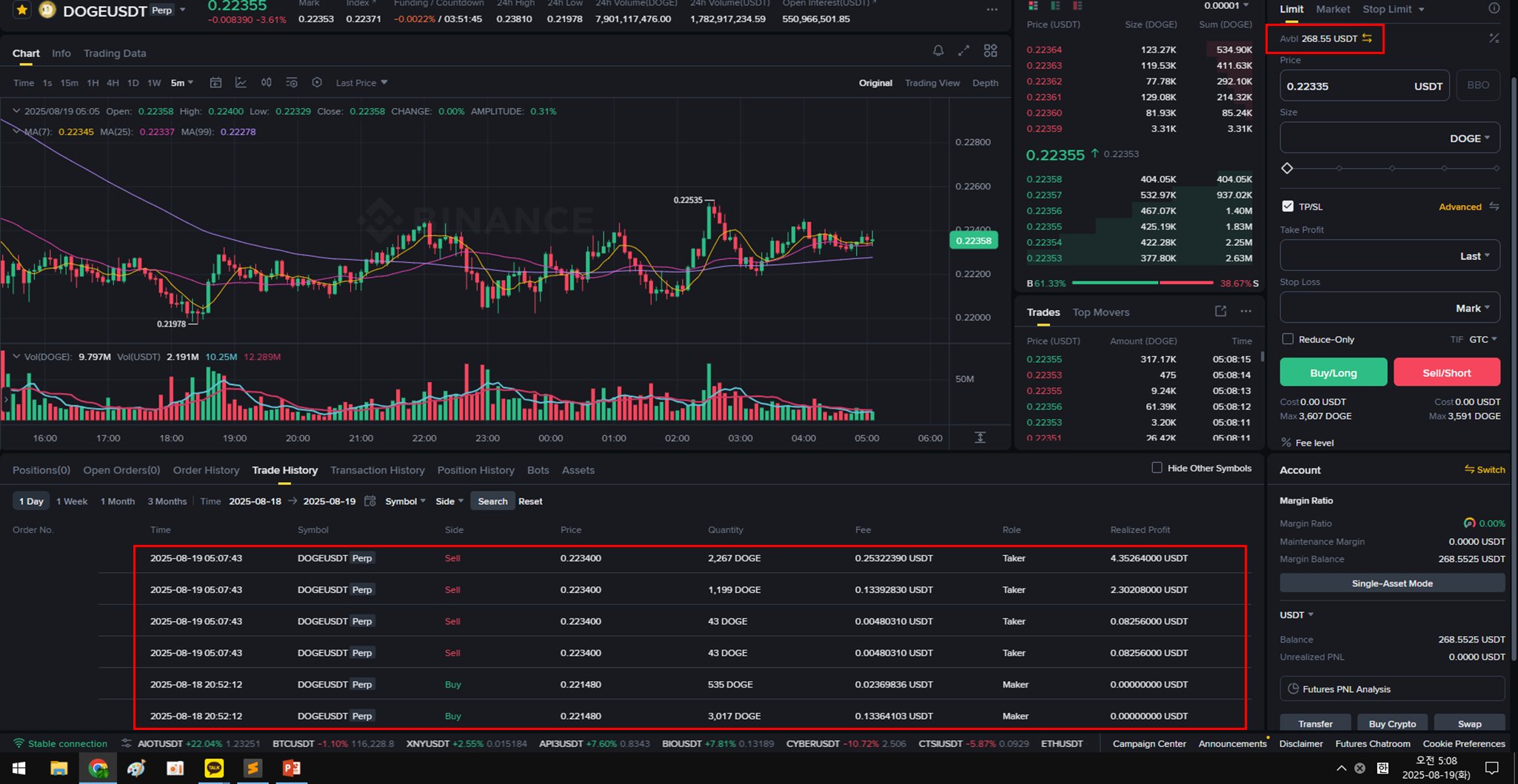Open PowerPoint from the taskbar
Image resolution: width=1518 pixels, height=784 pixels.
coord(291,768)
